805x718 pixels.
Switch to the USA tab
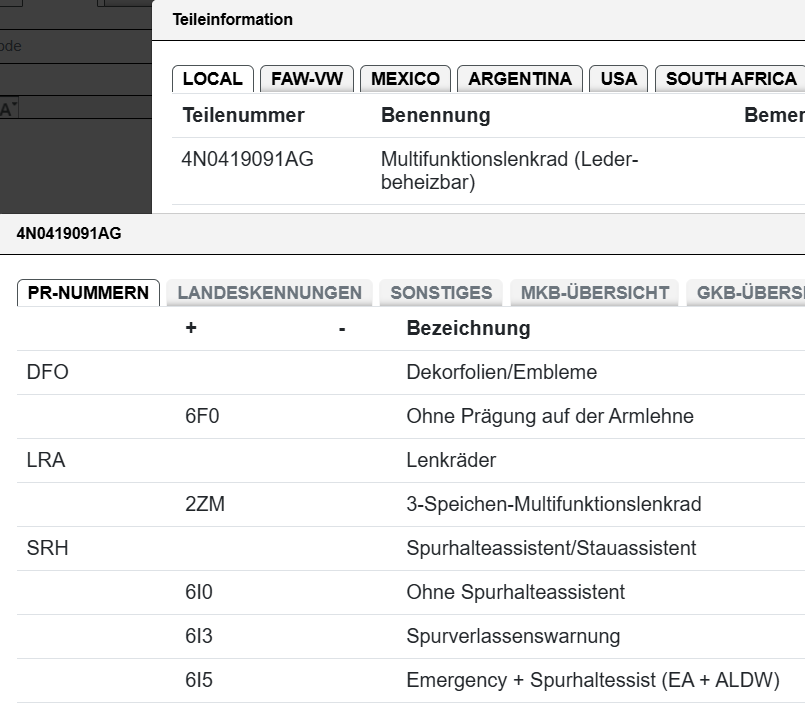pyautogui.click(x=619, y=79)
